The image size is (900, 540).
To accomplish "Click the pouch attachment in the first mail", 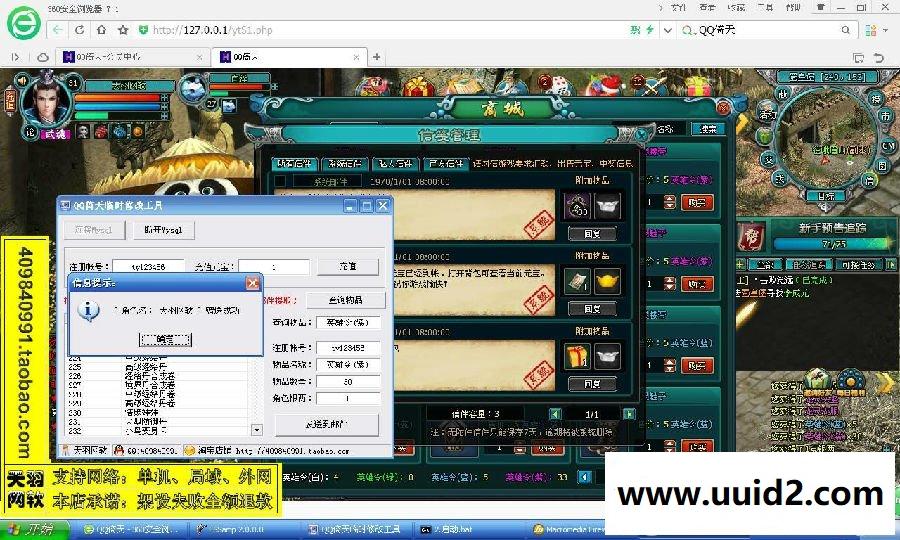I will [x=577, y=206].
